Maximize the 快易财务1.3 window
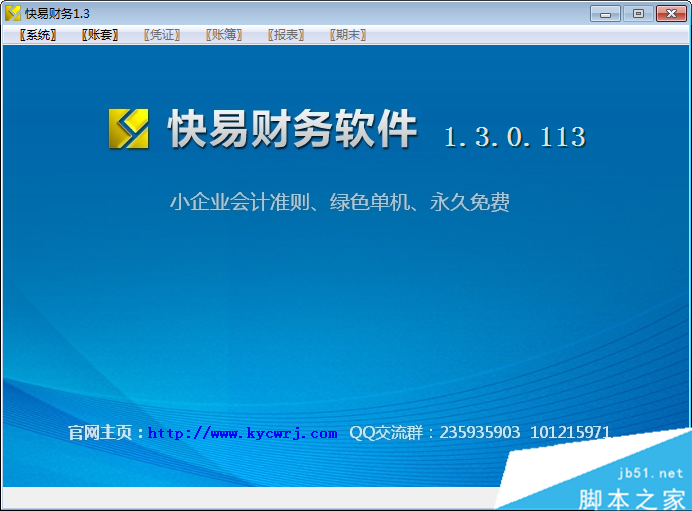692x511 pixels. [638, 14]
